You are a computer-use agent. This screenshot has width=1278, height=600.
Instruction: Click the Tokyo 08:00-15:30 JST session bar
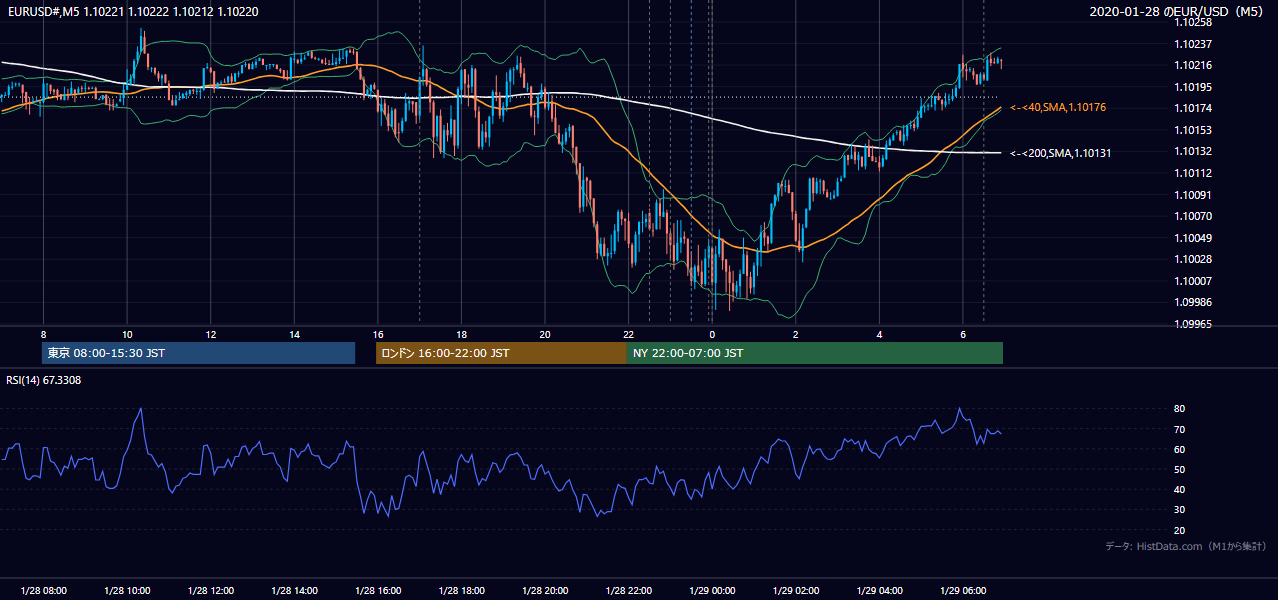click(198, 353)
